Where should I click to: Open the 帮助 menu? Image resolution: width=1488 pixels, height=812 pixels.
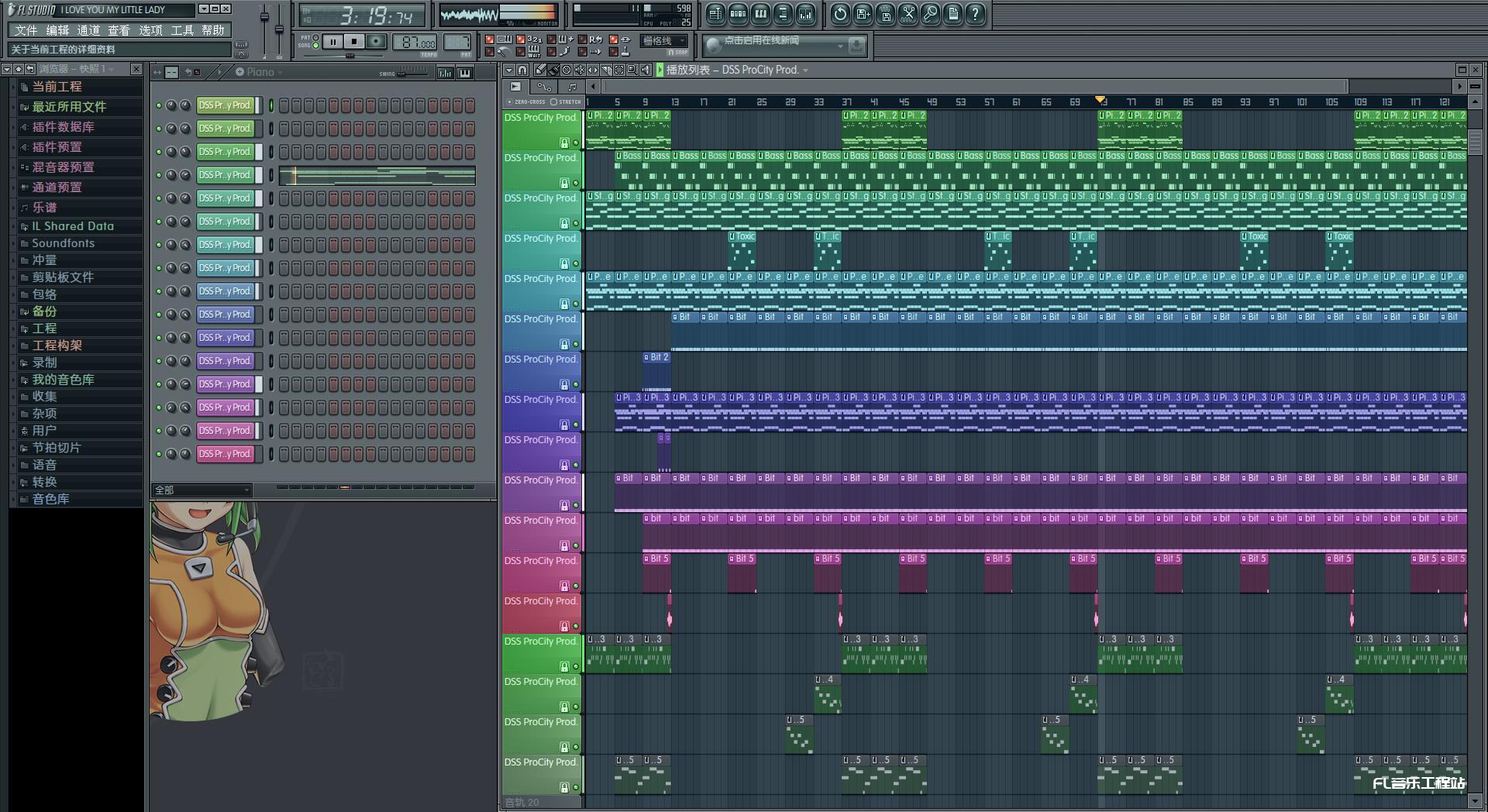(x=213, y=30)
